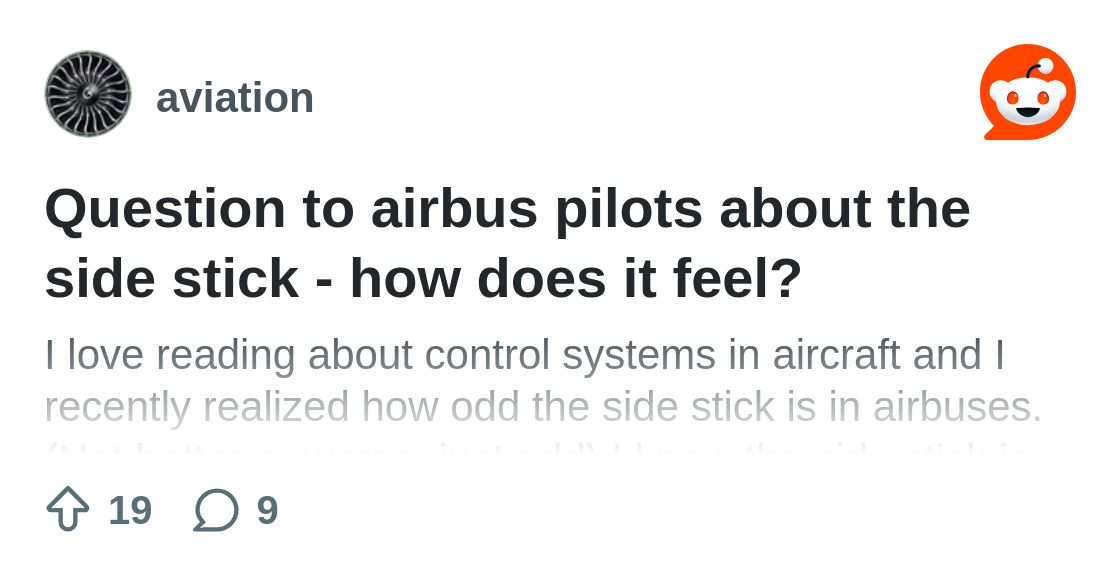Open comments via the speech bubble icon
Viewport: 1120px width, 584px height.
(216, 510)
